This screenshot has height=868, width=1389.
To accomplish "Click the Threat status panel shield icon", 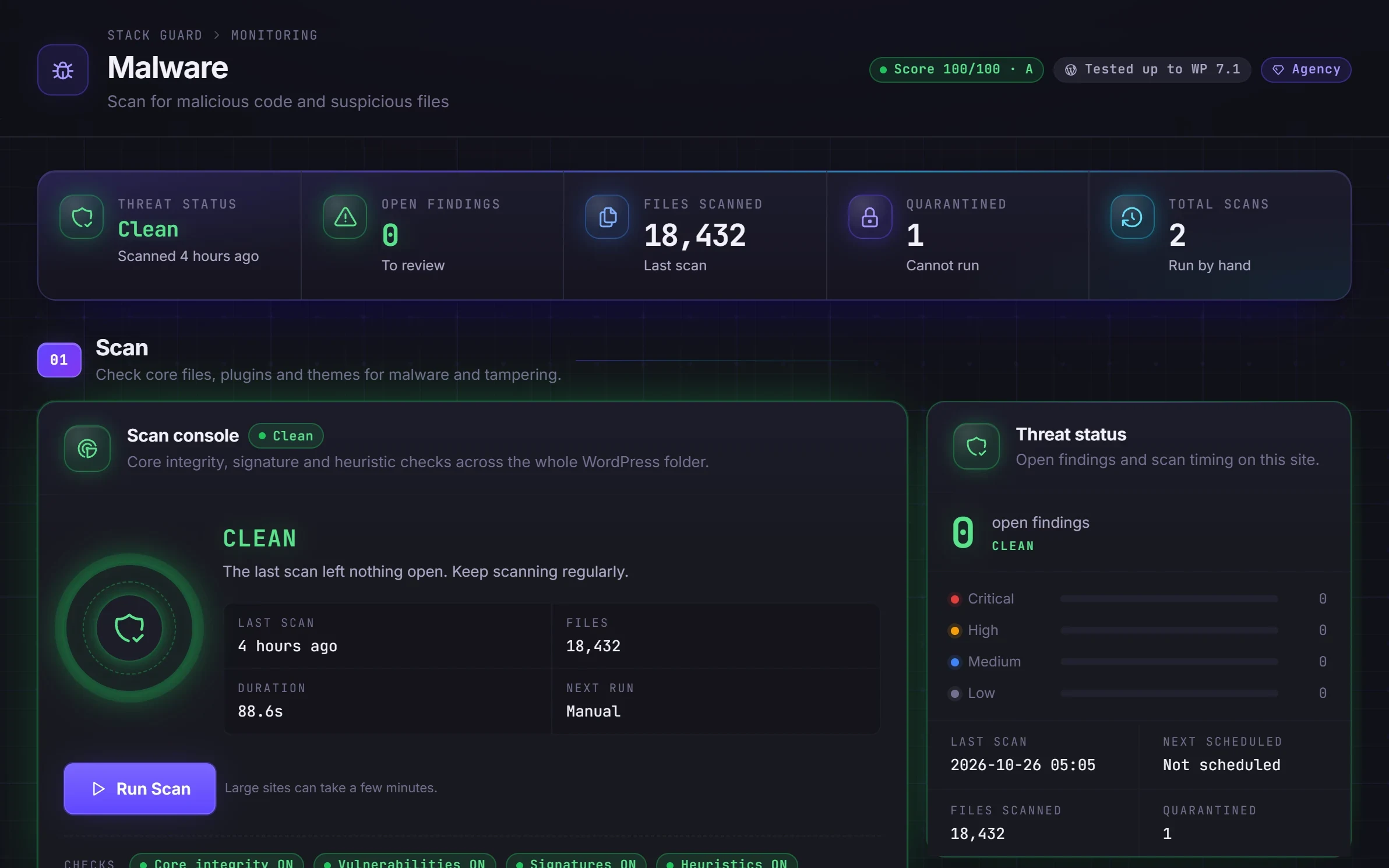I will pos(976,446).
